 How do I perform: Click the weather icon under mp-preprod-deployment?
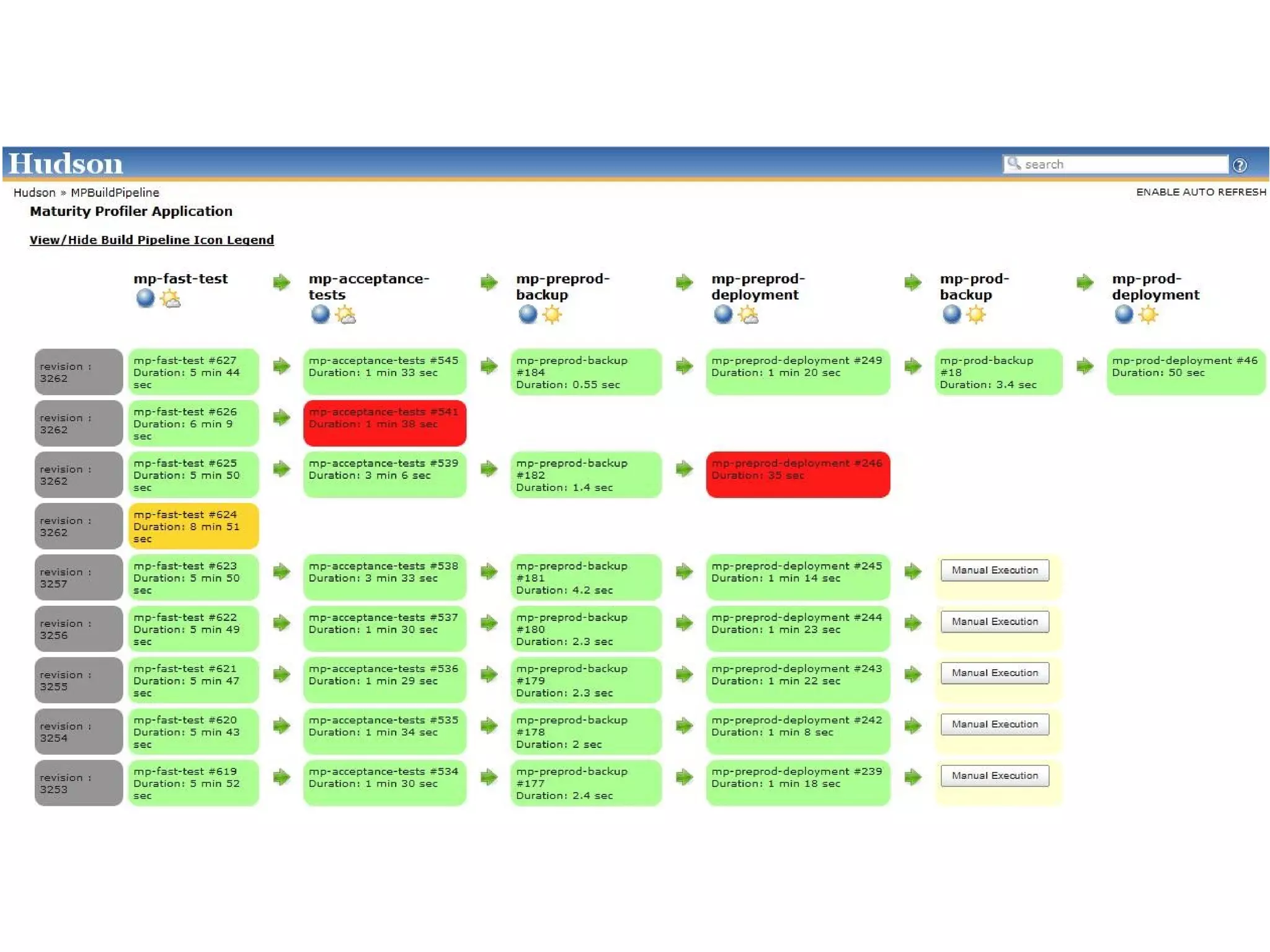pyautogui.click(x=748, y=314)
